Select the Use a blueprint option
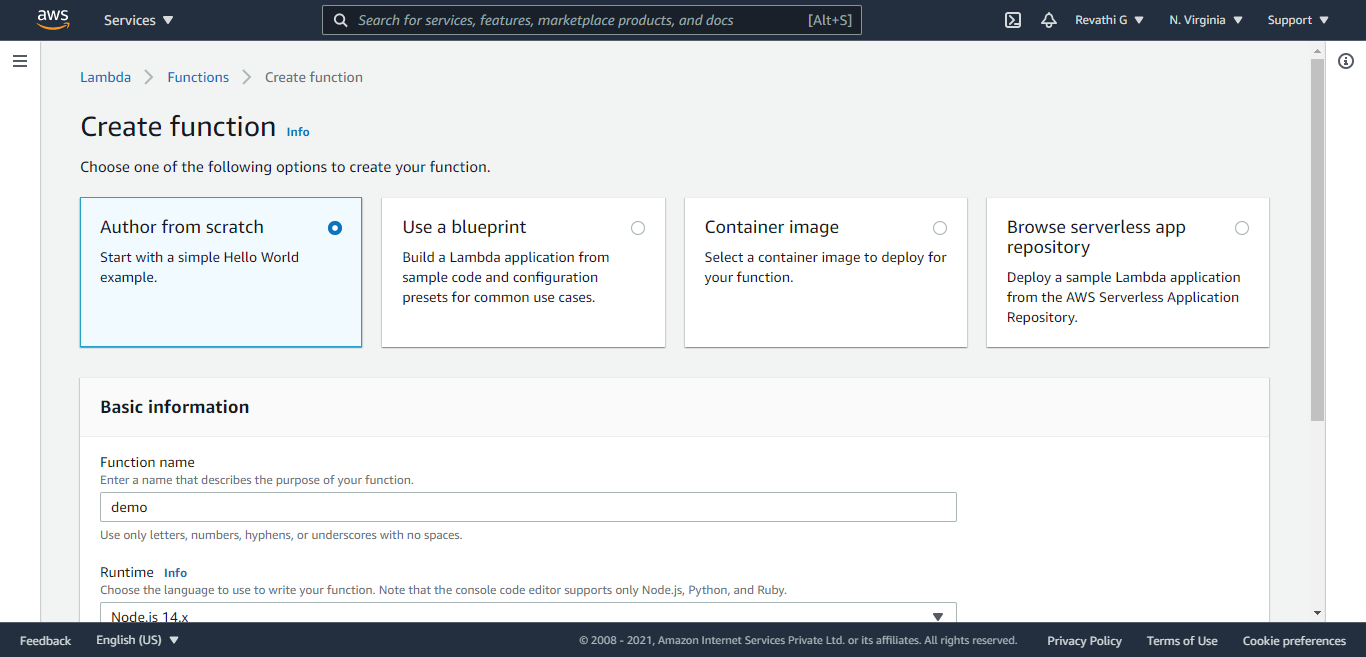Viewport: 1366px width, 657px height. [638, 228]
